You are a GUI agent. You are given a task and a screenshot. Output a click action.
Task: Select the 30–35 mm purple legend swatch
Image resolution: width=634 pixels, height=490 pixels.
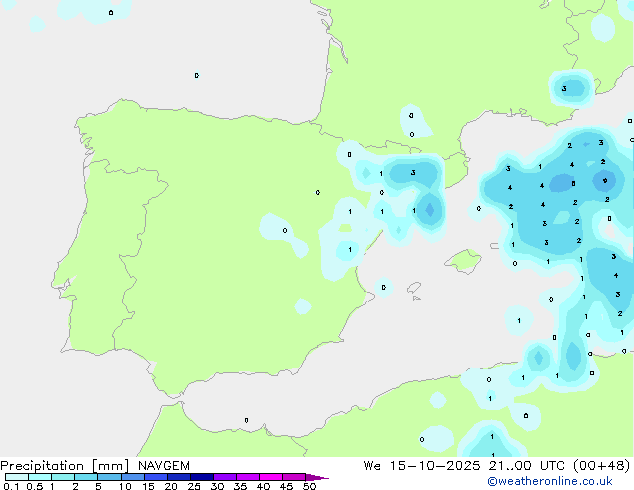click(x=225, y=477)
